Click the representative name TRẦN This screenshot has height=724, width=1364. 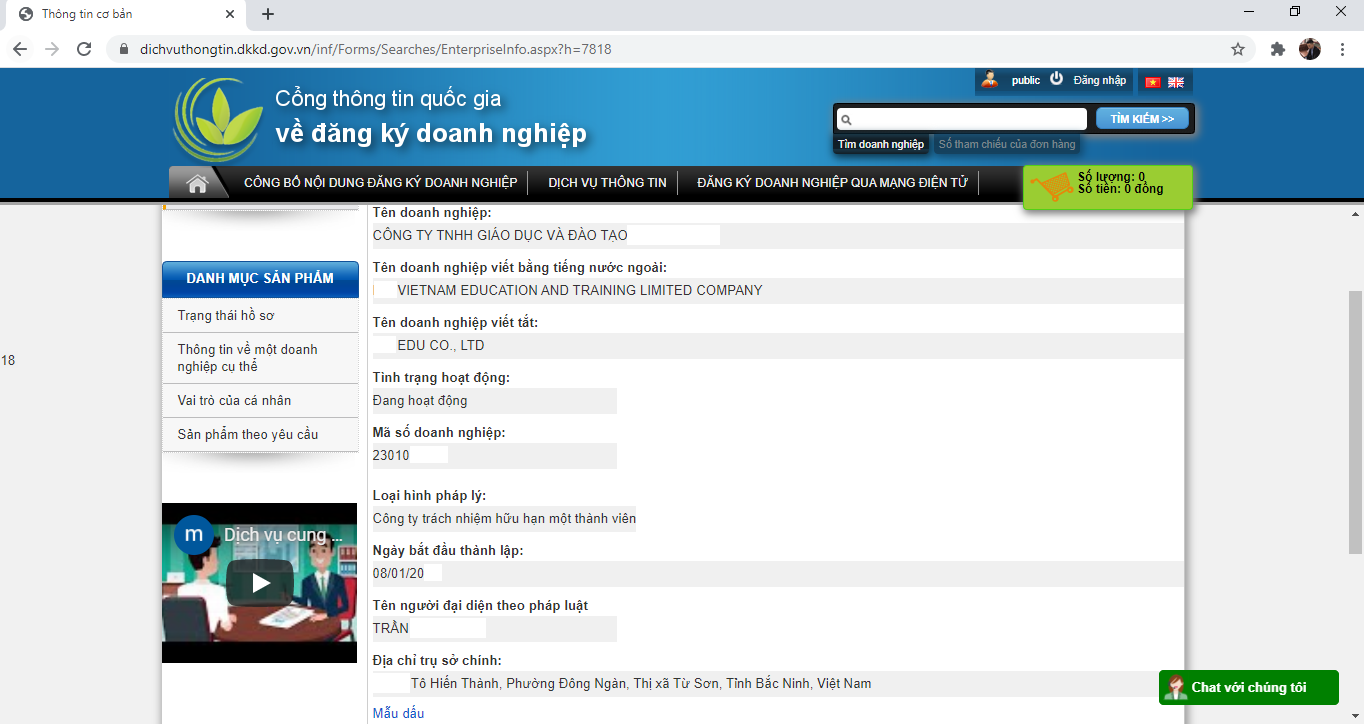coord(391,629)
